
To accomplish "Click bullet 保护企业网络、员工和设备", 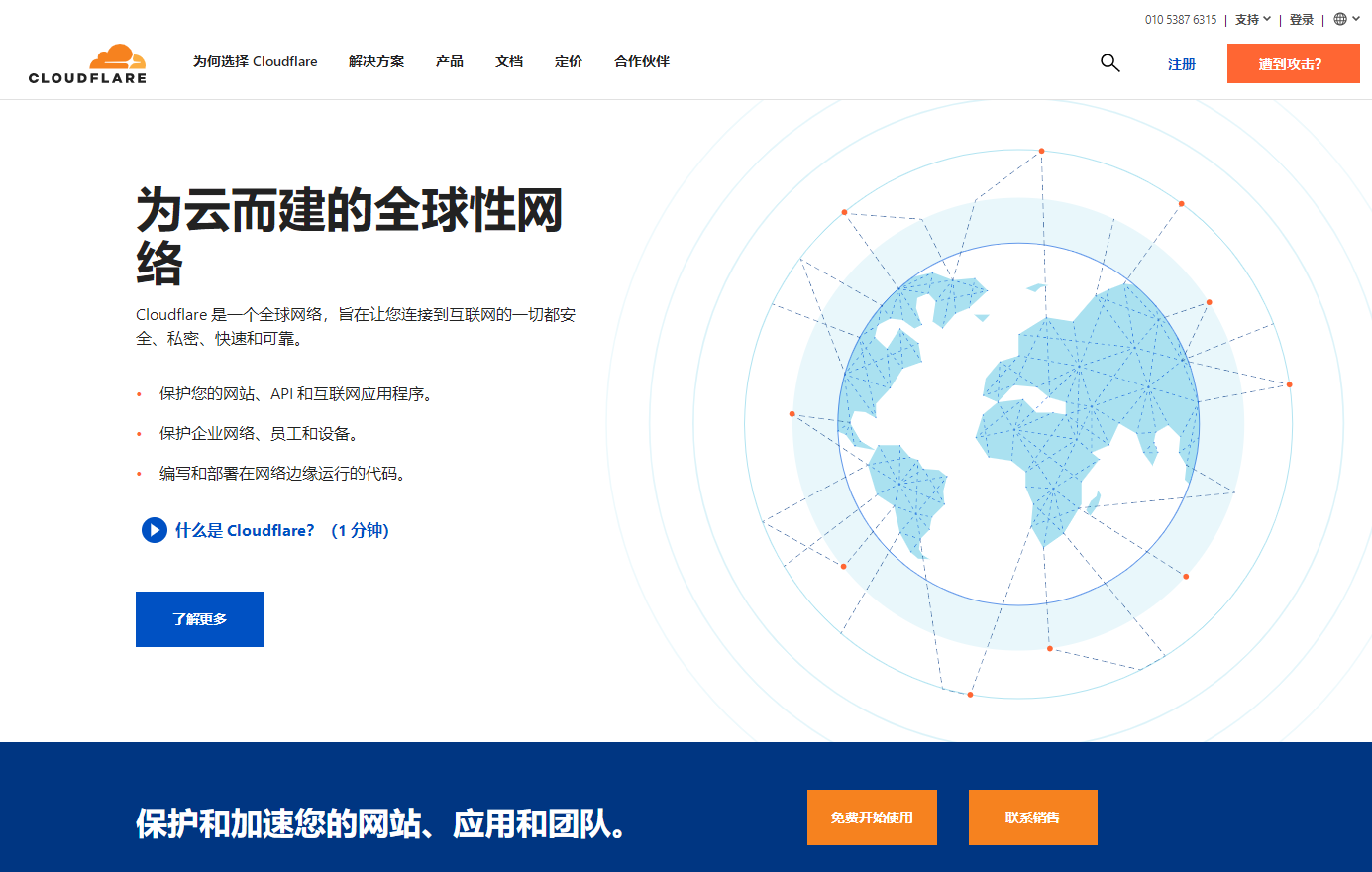I will 259,434.
